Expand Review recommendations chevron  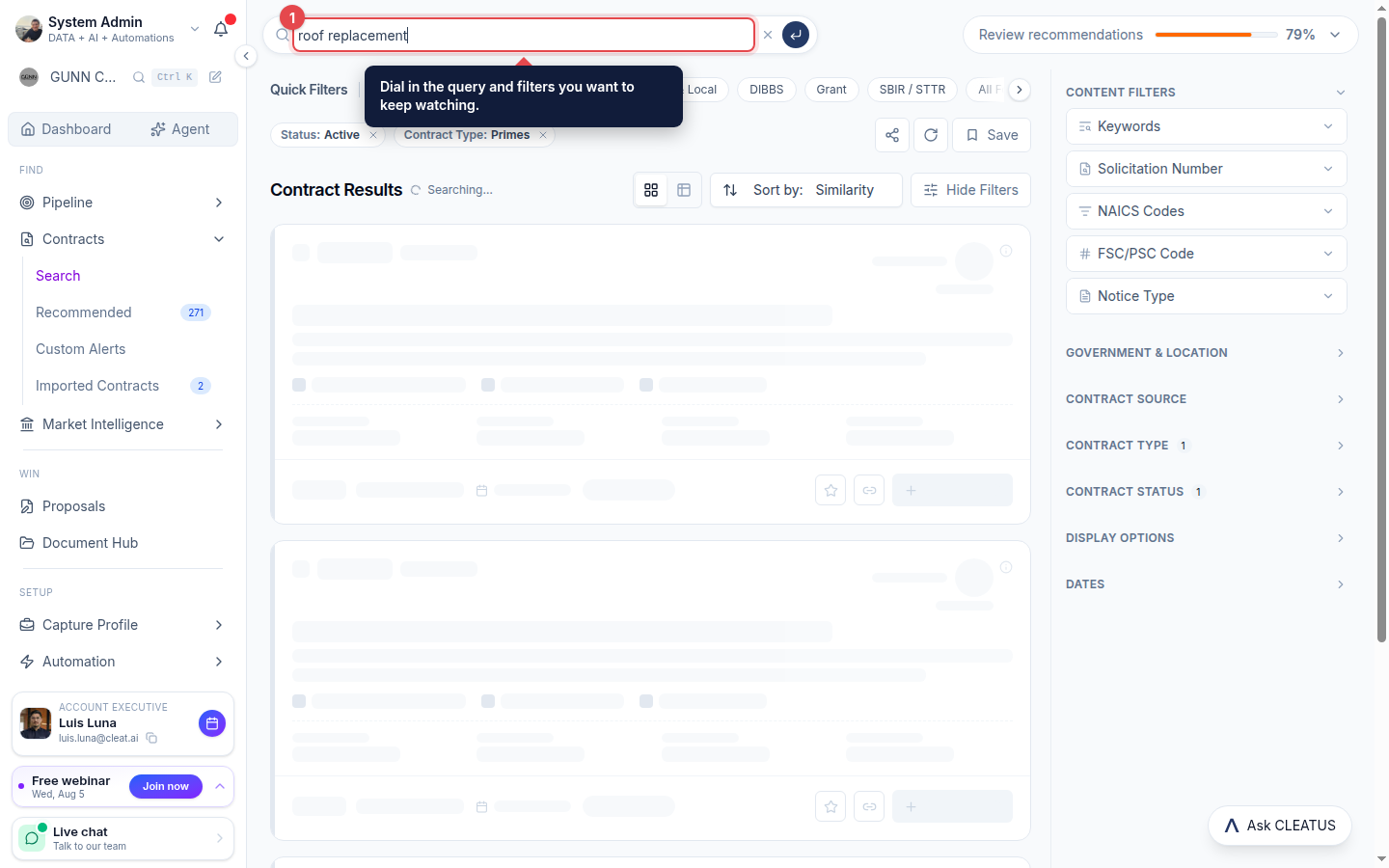point(1335,35)
